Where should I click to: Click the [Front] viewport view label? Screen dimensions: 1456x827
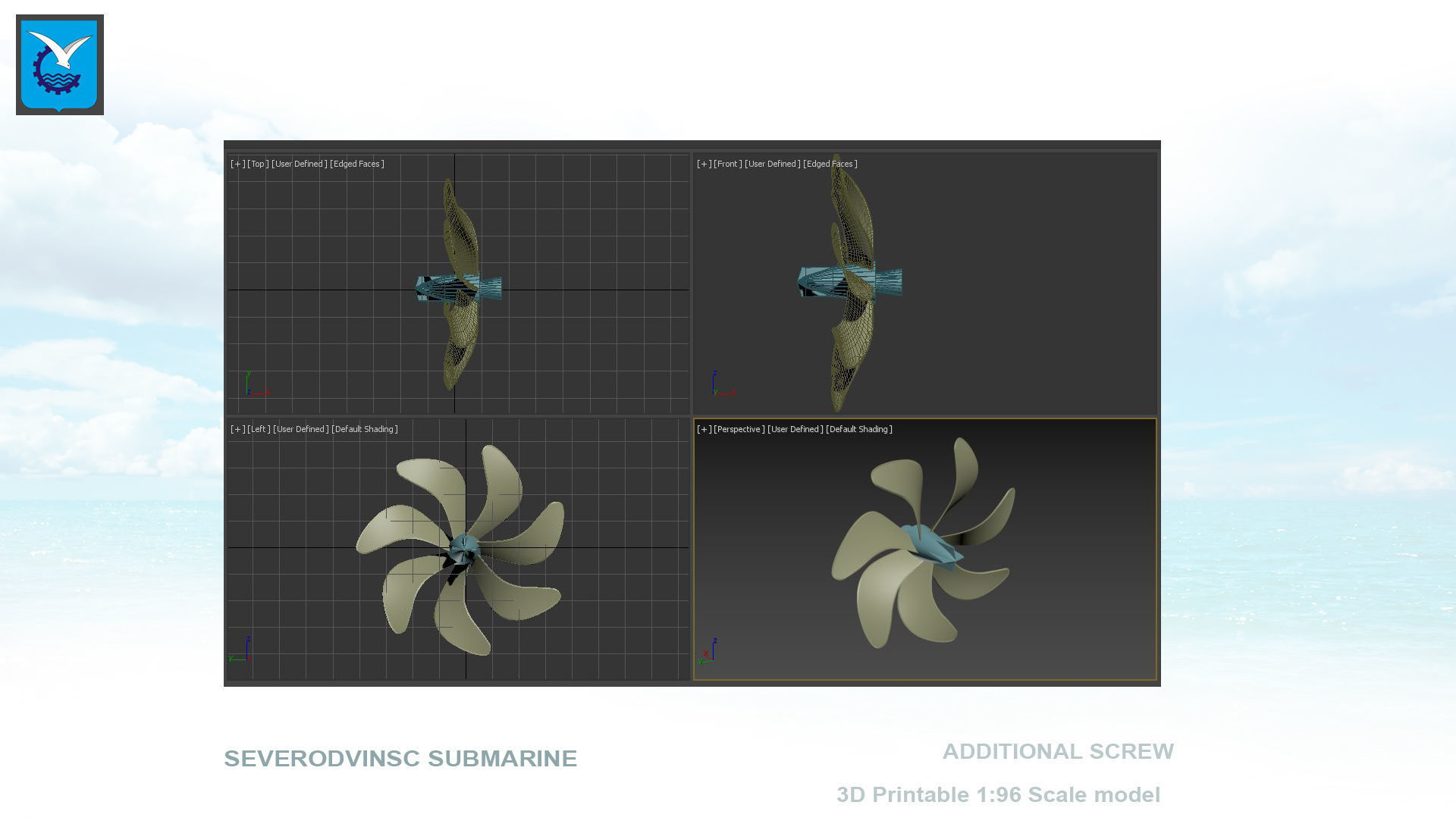[x=727, y=164]
